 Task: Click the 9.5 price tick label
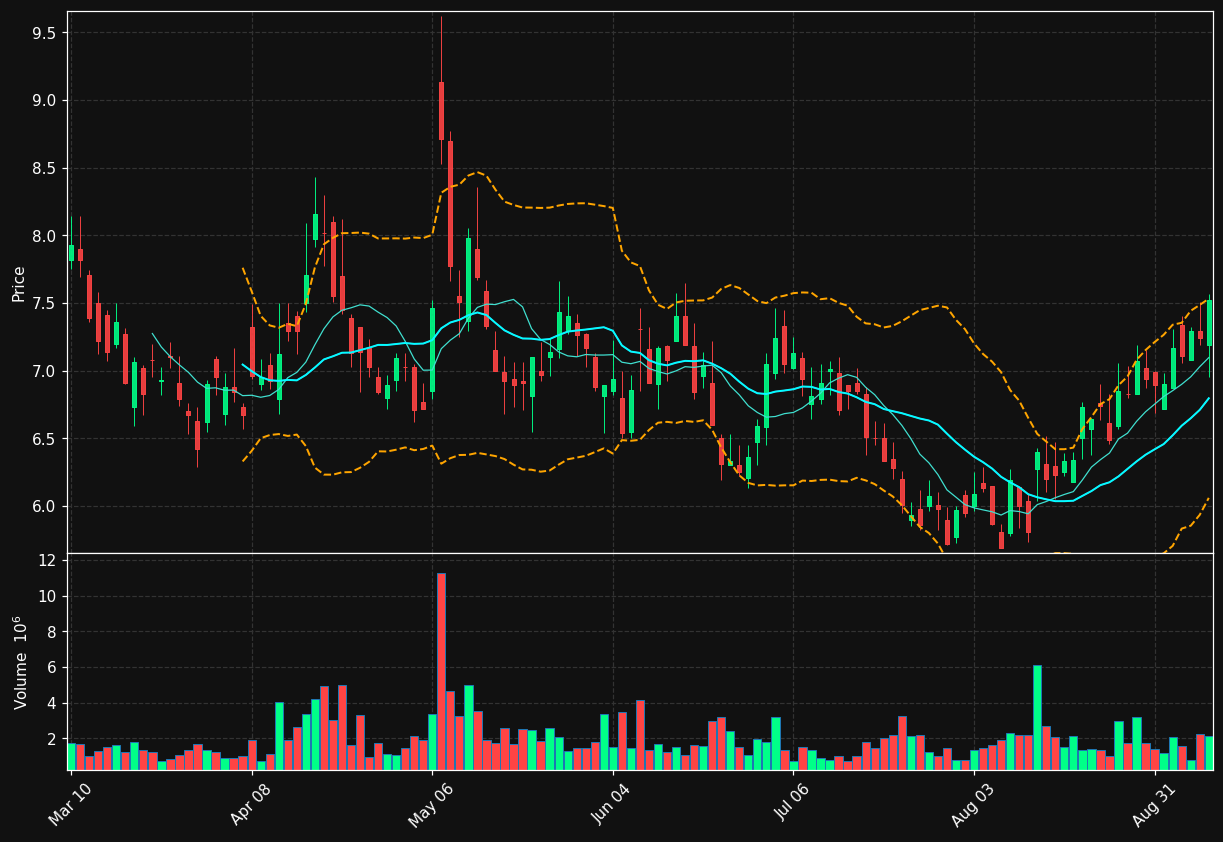click(x=44, y=33)
